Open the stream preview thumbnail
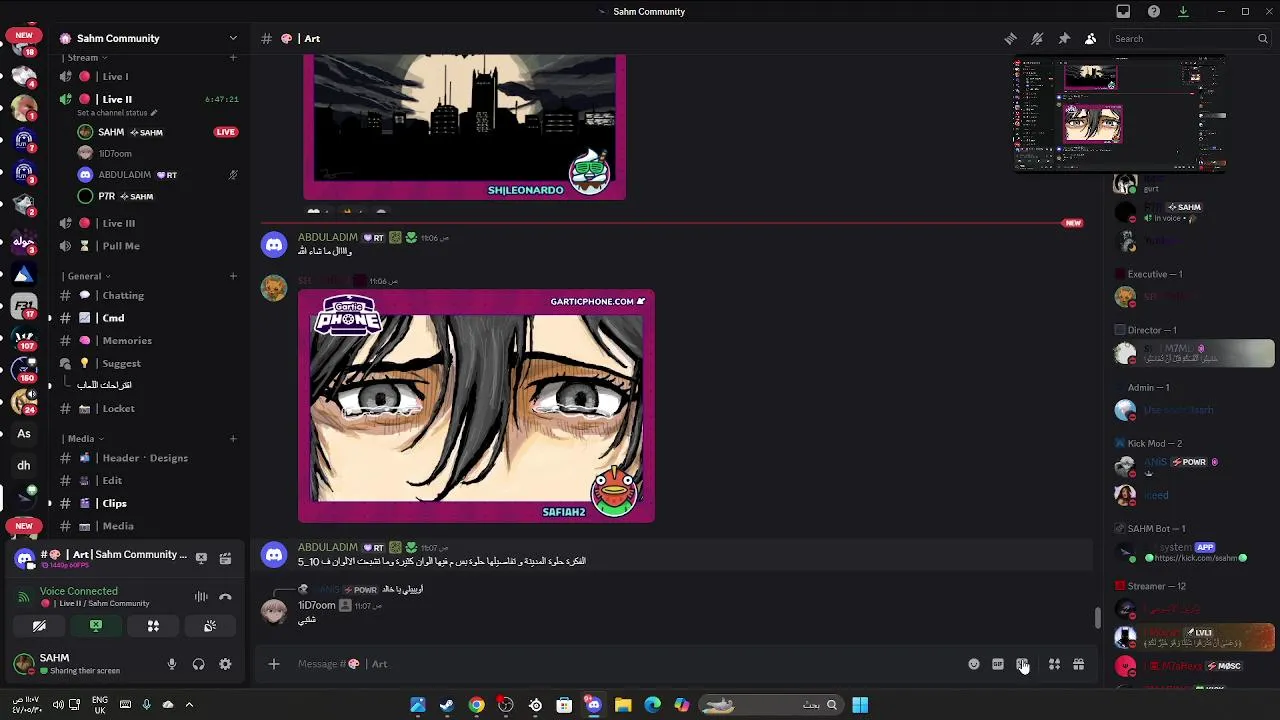 click(1120, 114)
